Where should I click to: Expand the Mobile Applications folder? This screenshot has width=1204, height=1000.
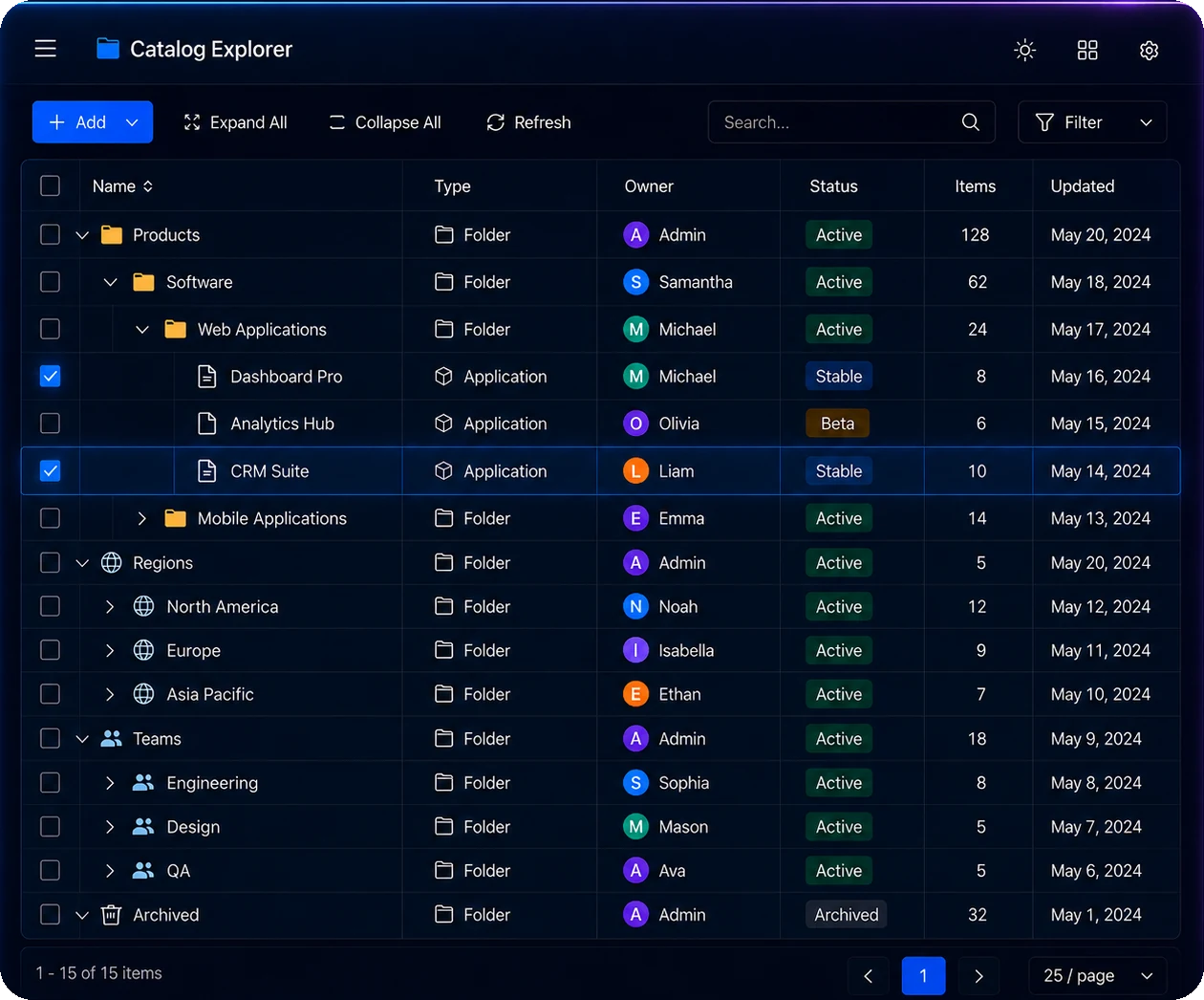point(142,518)
